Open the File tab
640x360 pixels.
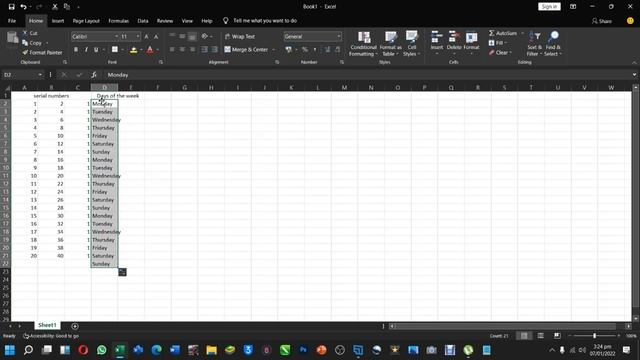click(12, 21)
